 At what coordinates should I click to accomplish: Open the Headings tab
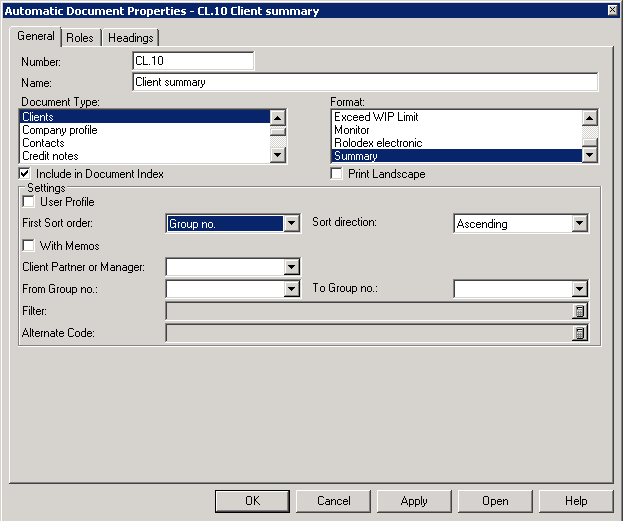(130, 38)
